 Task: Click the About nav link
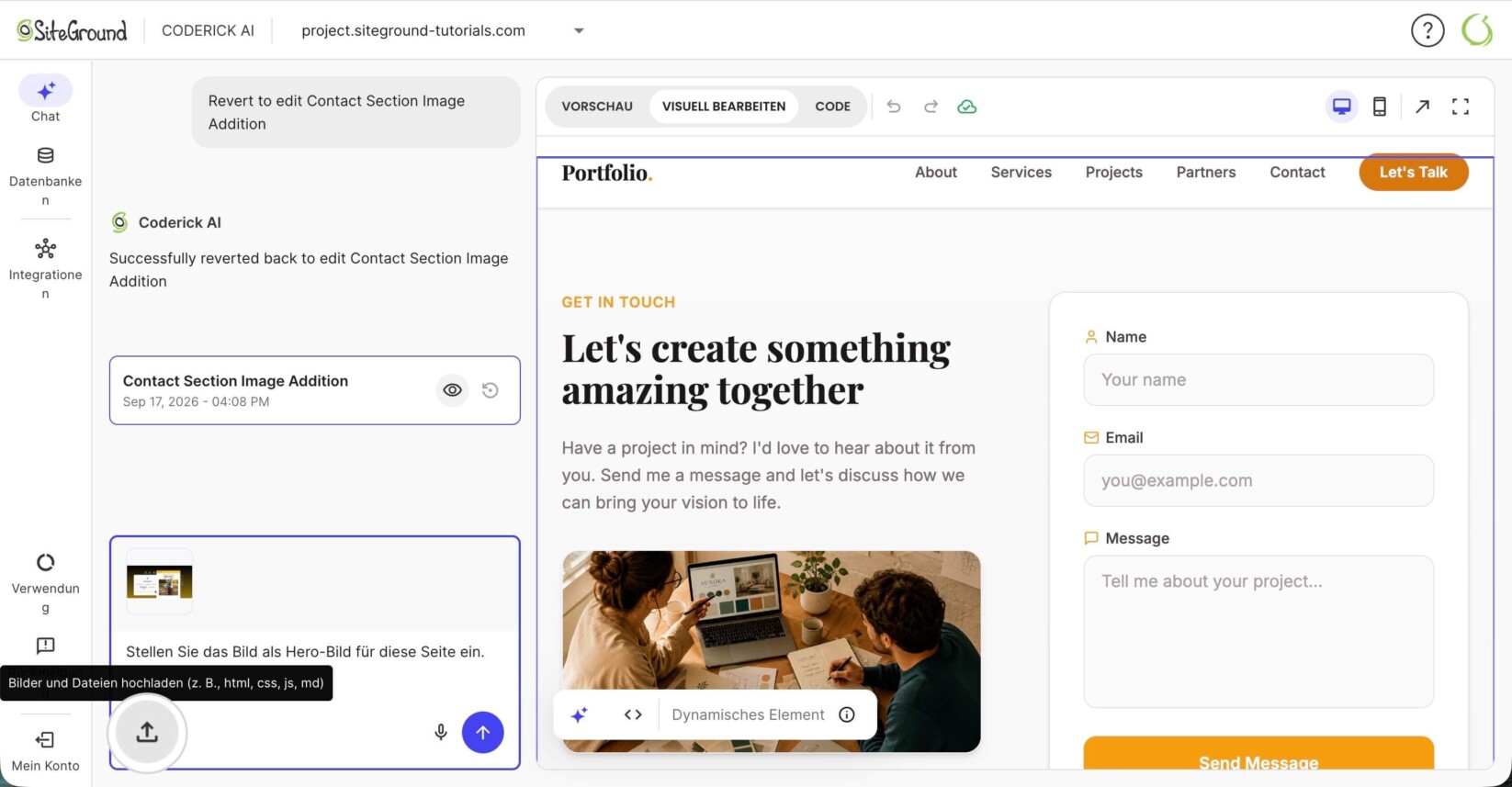(936, 173)
